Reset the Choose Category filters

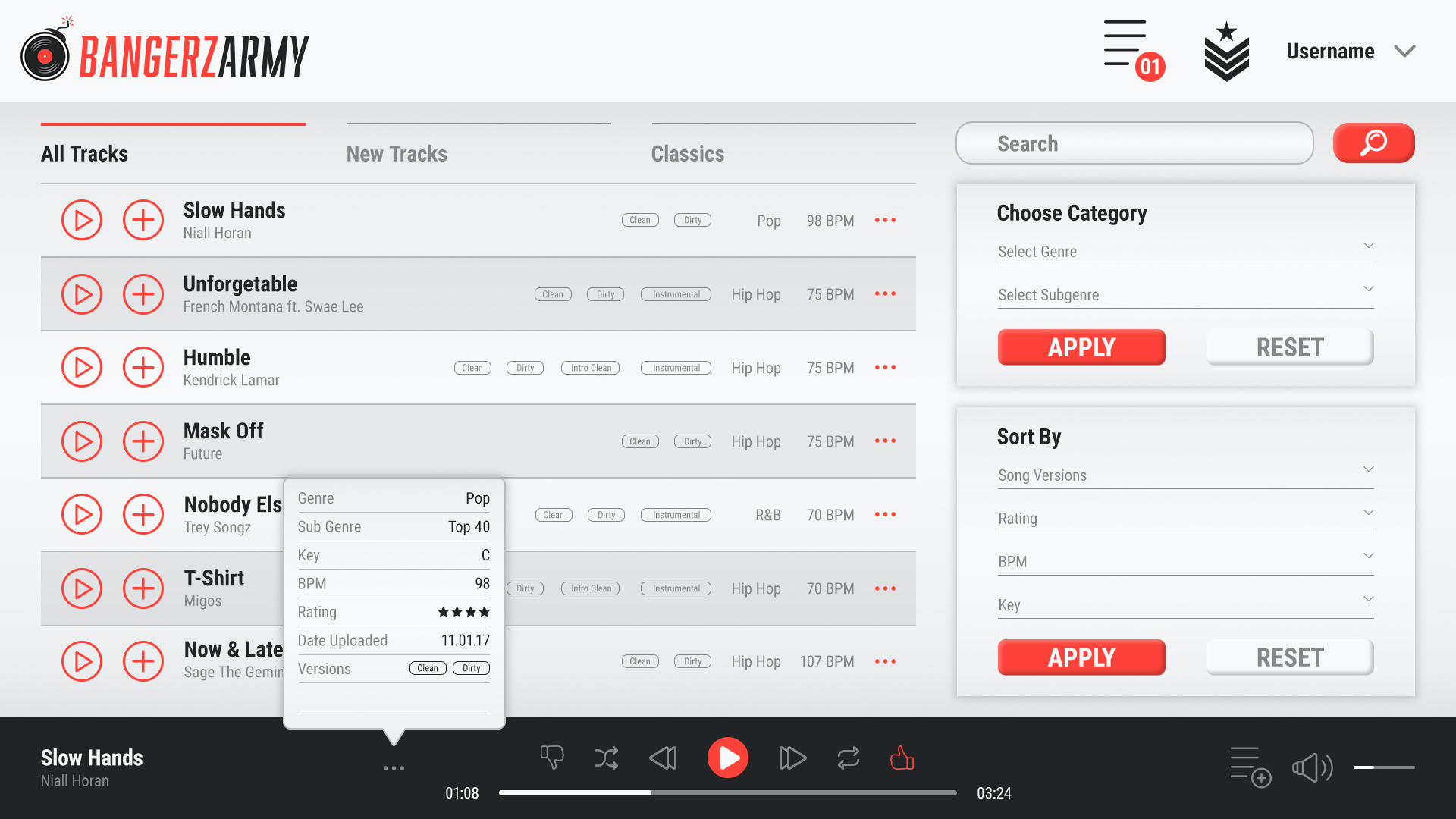tap(1290, 347)
